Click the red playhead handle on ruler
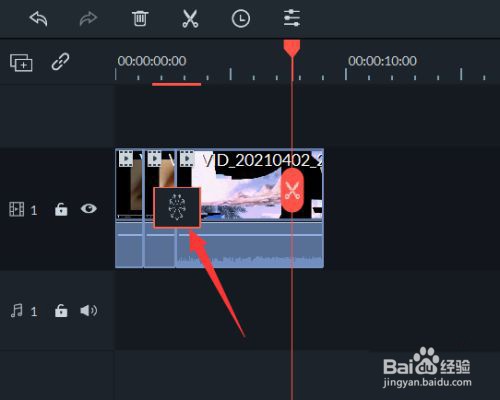The height and width of the screenshot is (400, 500). [x=292, y=48]
